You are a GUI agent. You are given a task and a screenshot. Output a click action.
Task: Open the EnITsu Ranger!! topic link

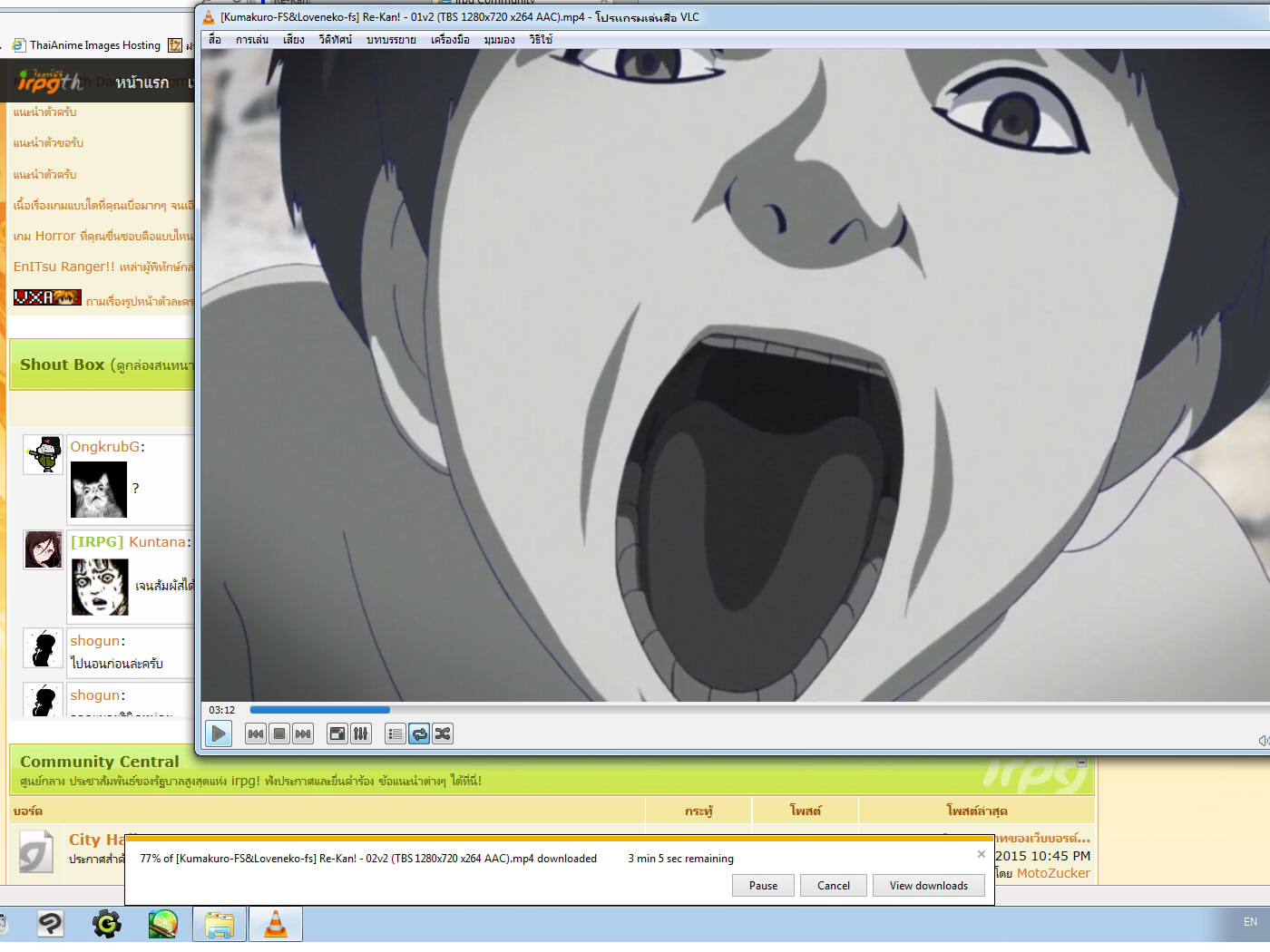pos(103,267)
